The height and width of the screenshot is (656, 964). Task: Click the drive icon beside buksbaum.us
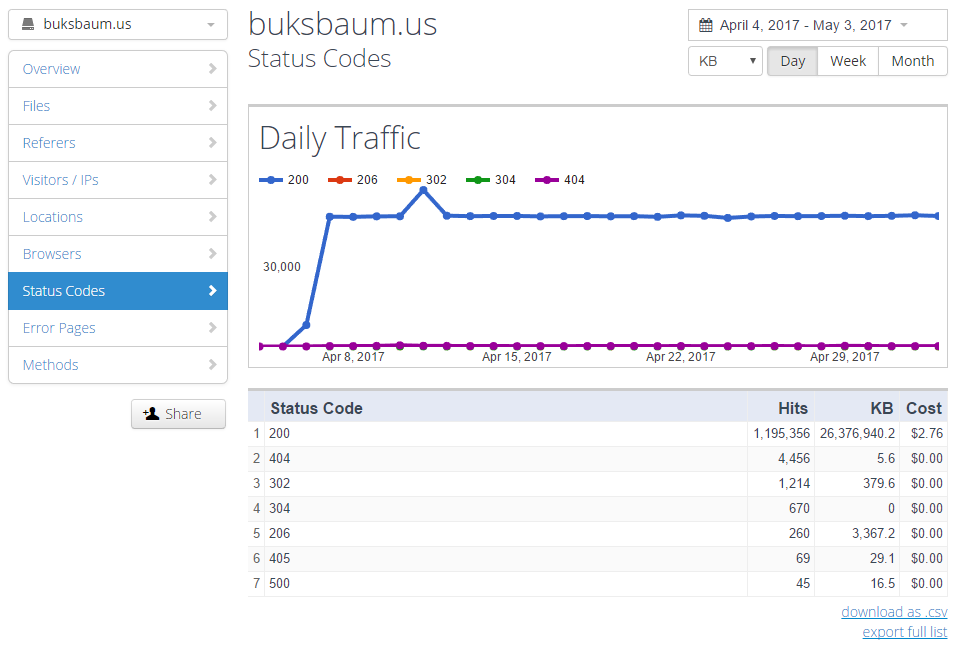click(x=28, y=24)
